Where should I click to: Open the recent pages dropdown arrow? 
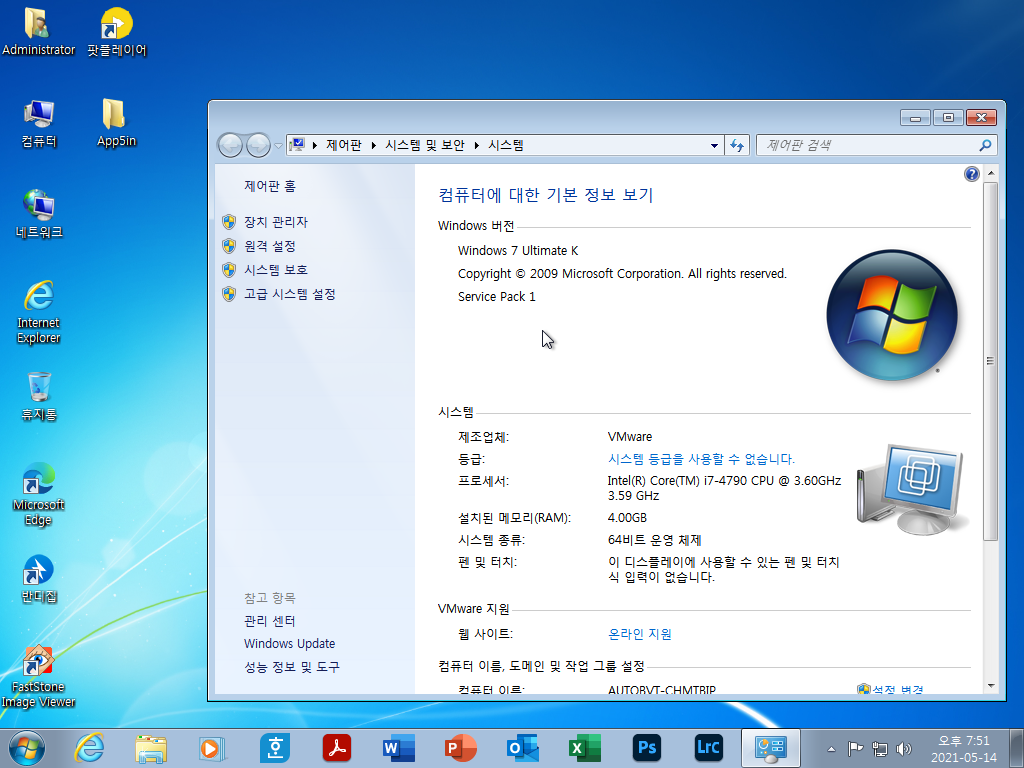278,146
